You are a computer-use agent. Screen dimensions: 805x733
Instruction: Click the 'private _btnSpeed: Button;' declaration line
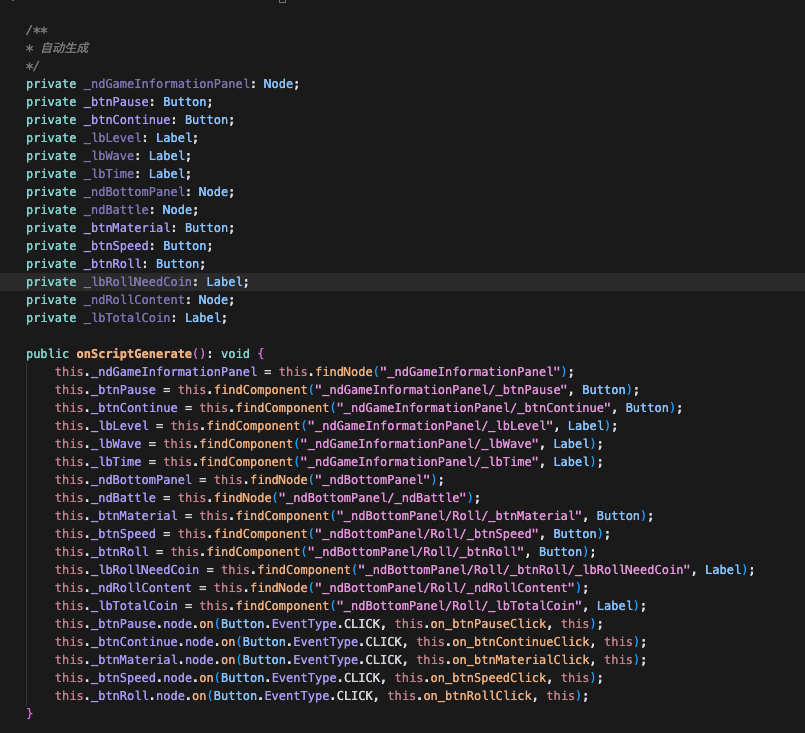(x=119, y=245)
